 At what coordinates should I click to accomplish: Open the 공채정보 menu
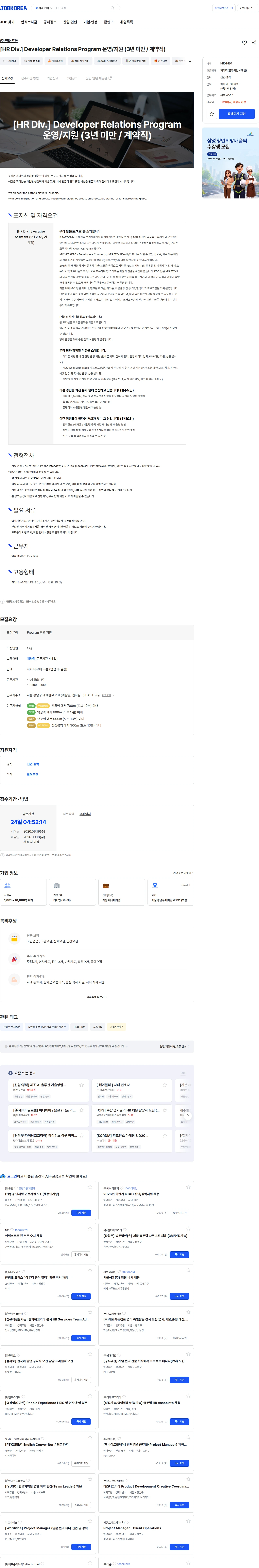[x=50, y=22]
